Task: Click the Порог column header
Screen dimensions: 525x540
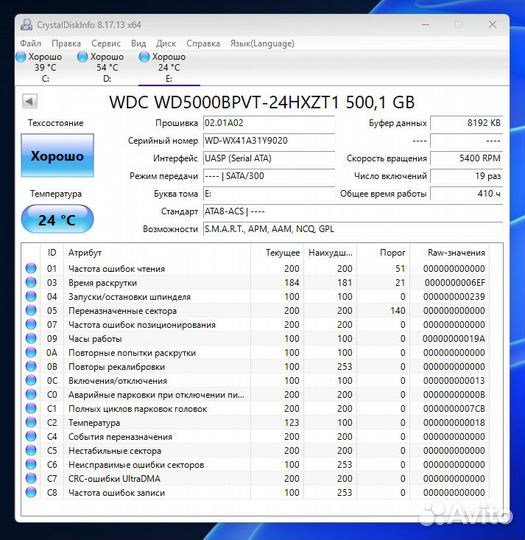Action: click(383, 253)
